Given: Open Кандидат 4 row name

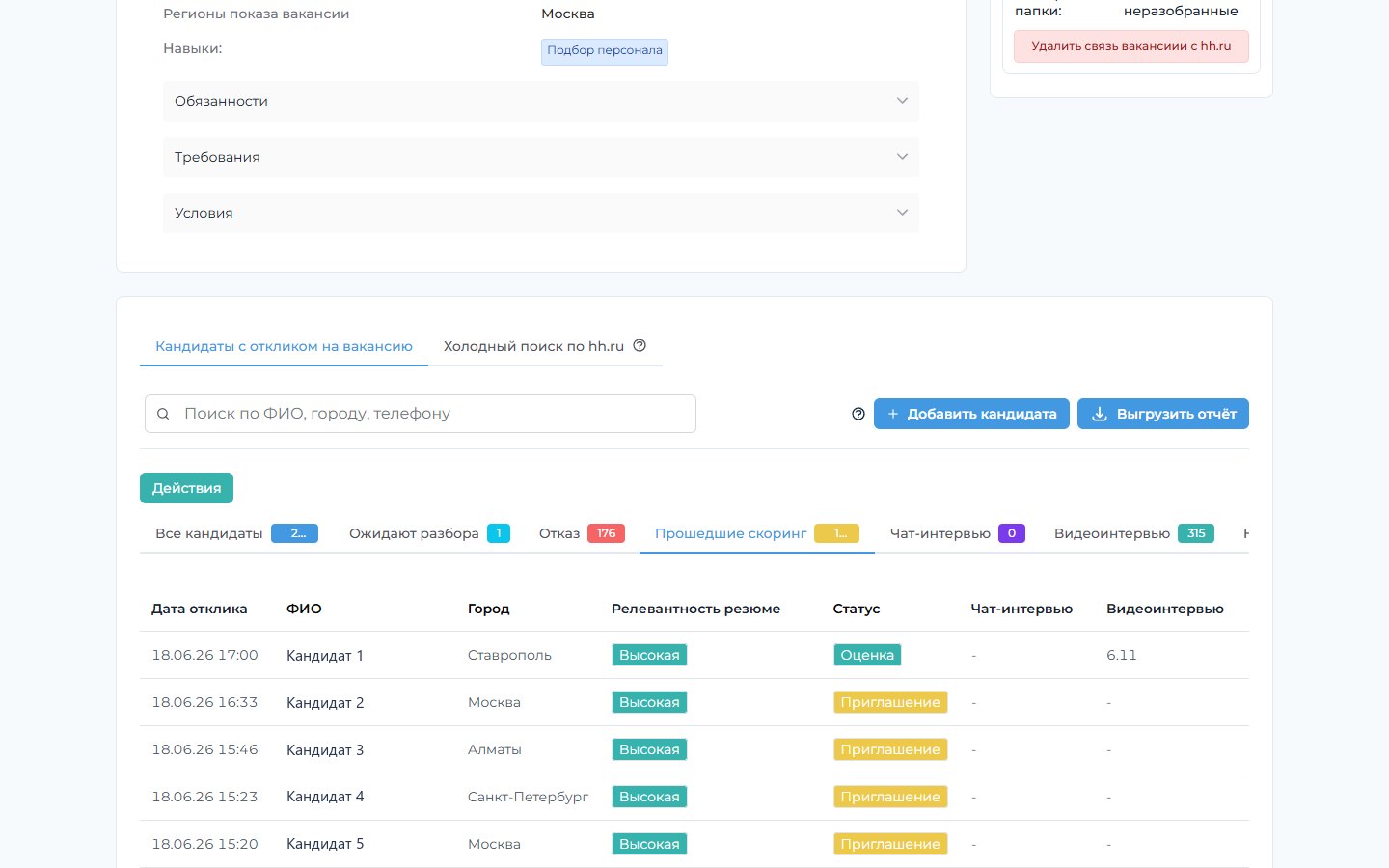Looking at the screenshot, I should pyautogui.click(x=325, y=797).
